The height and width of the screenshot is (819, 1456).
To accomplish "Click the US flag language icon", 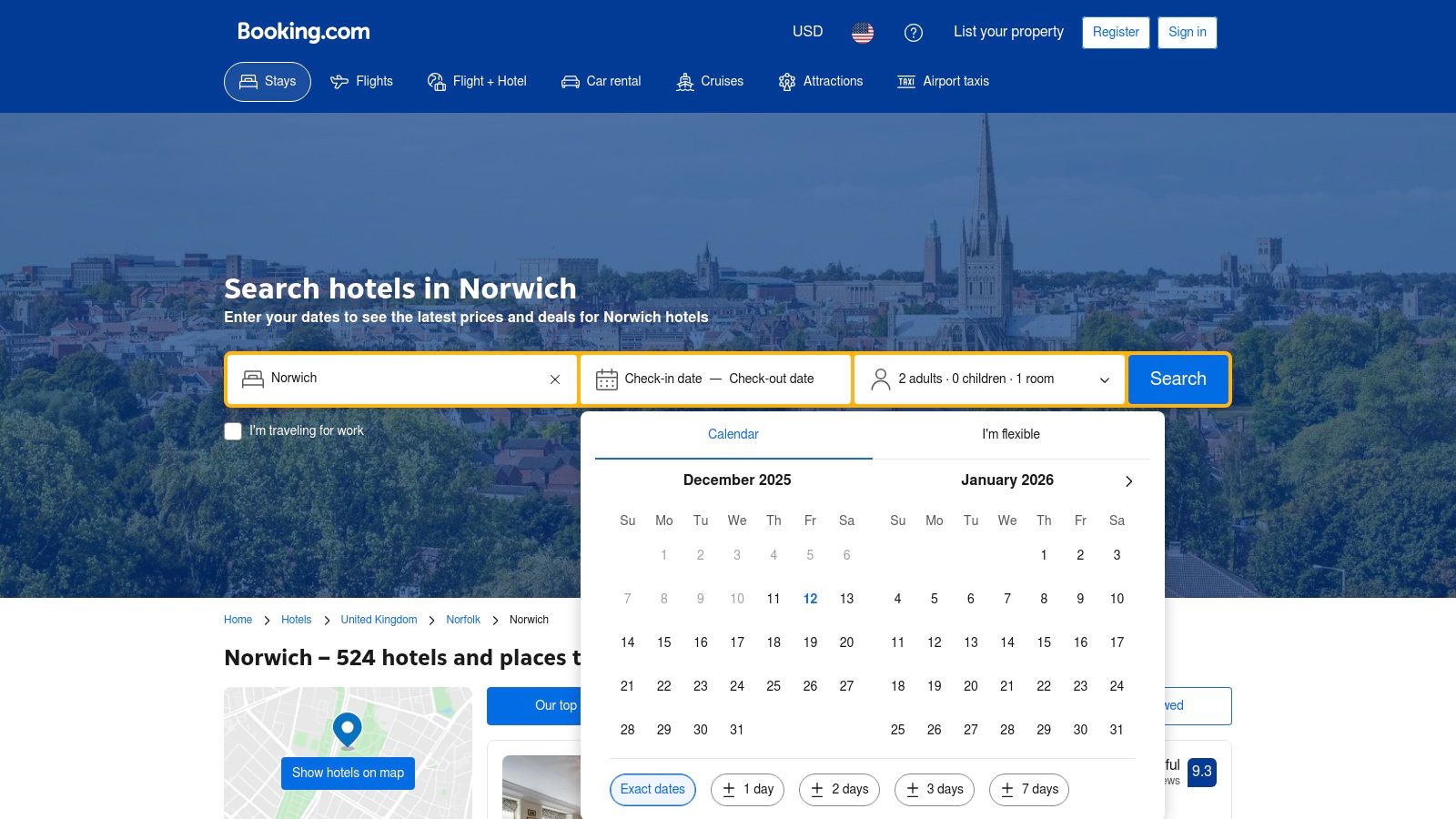I will (x=862, y=33).
